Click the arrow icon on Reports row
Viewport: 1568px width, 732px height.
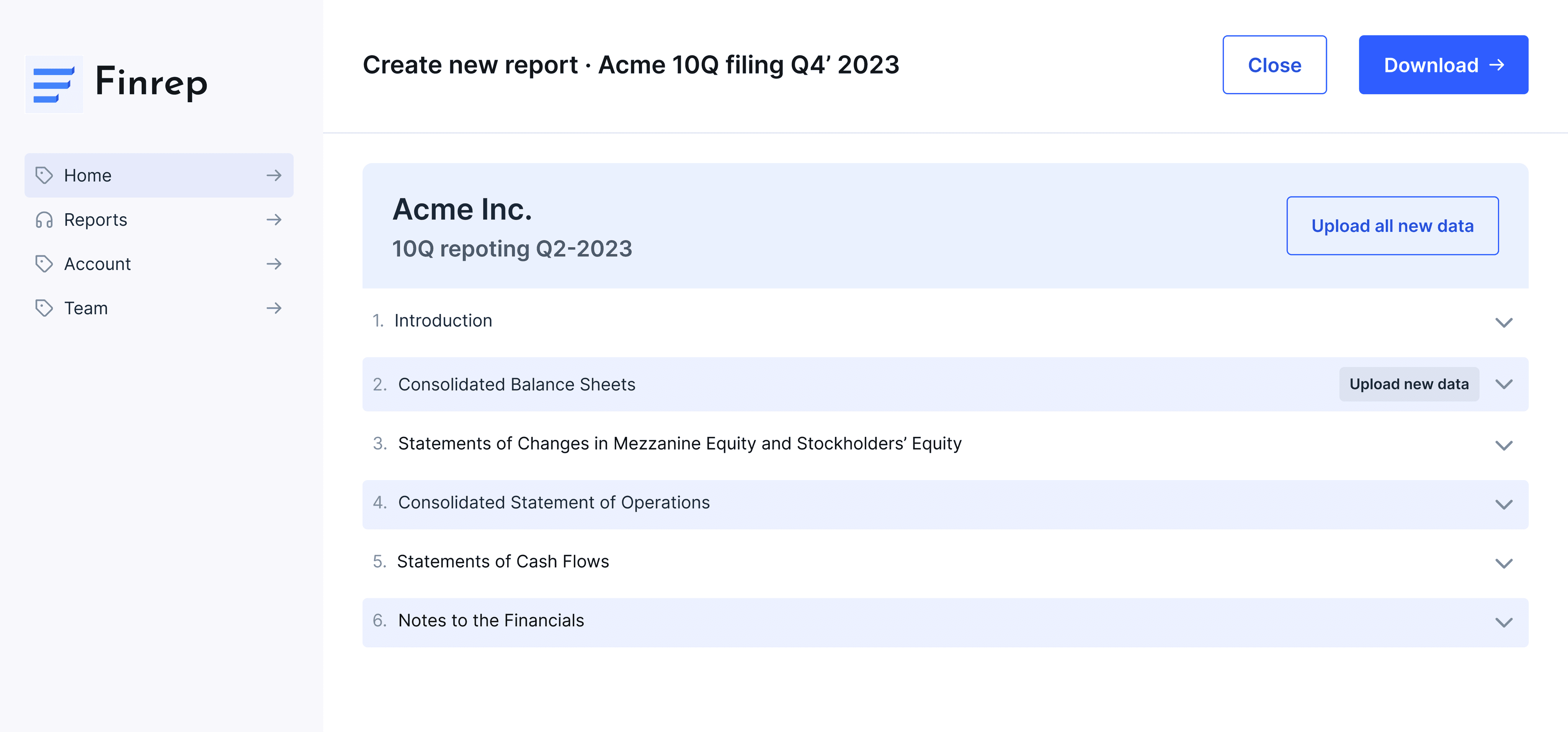tap(274, 220)
